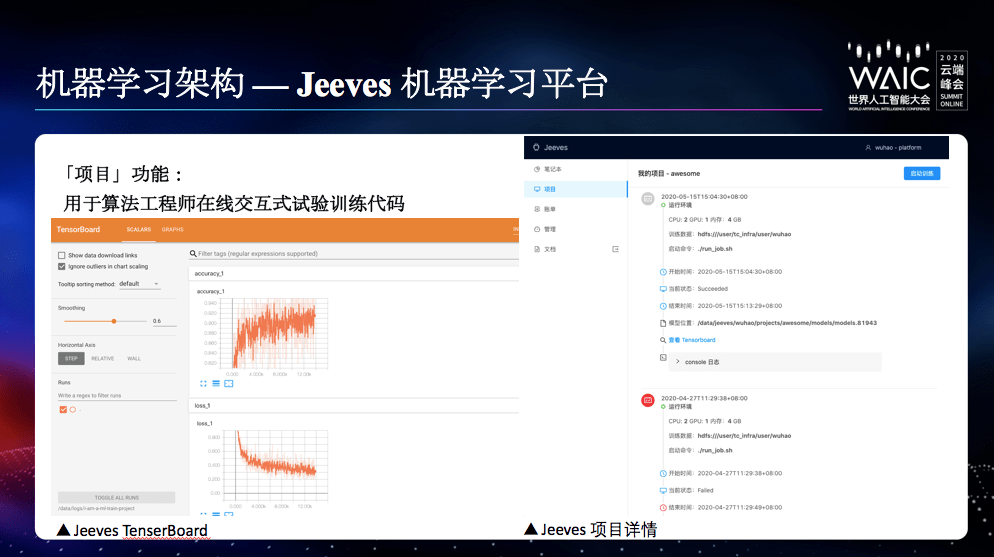Click the Jeeves logo icon in header

[536, 147]
